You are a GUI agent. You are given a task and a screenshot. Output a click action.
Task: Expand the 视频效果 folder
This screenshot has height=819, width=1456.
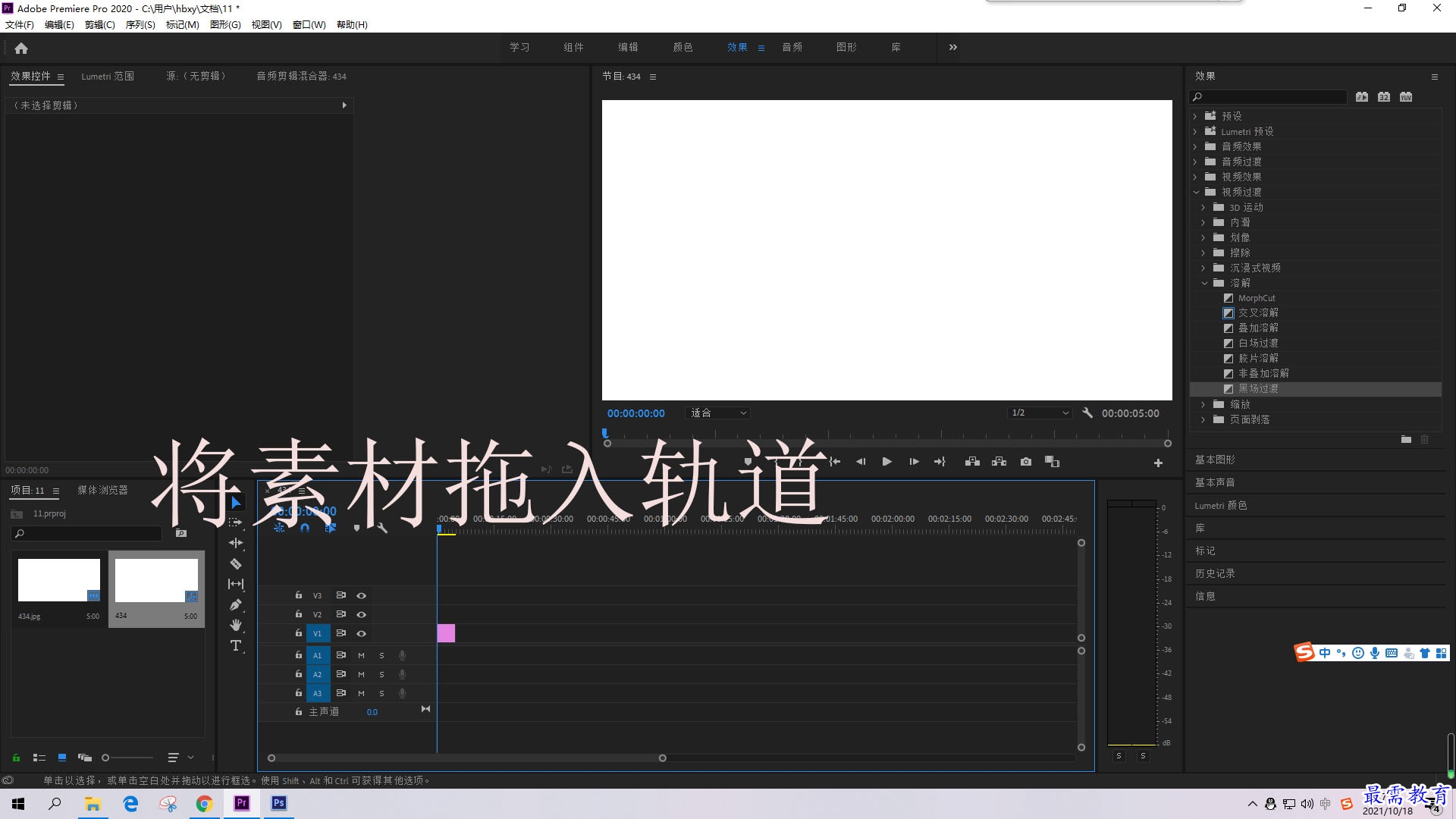pos(1195,177)
